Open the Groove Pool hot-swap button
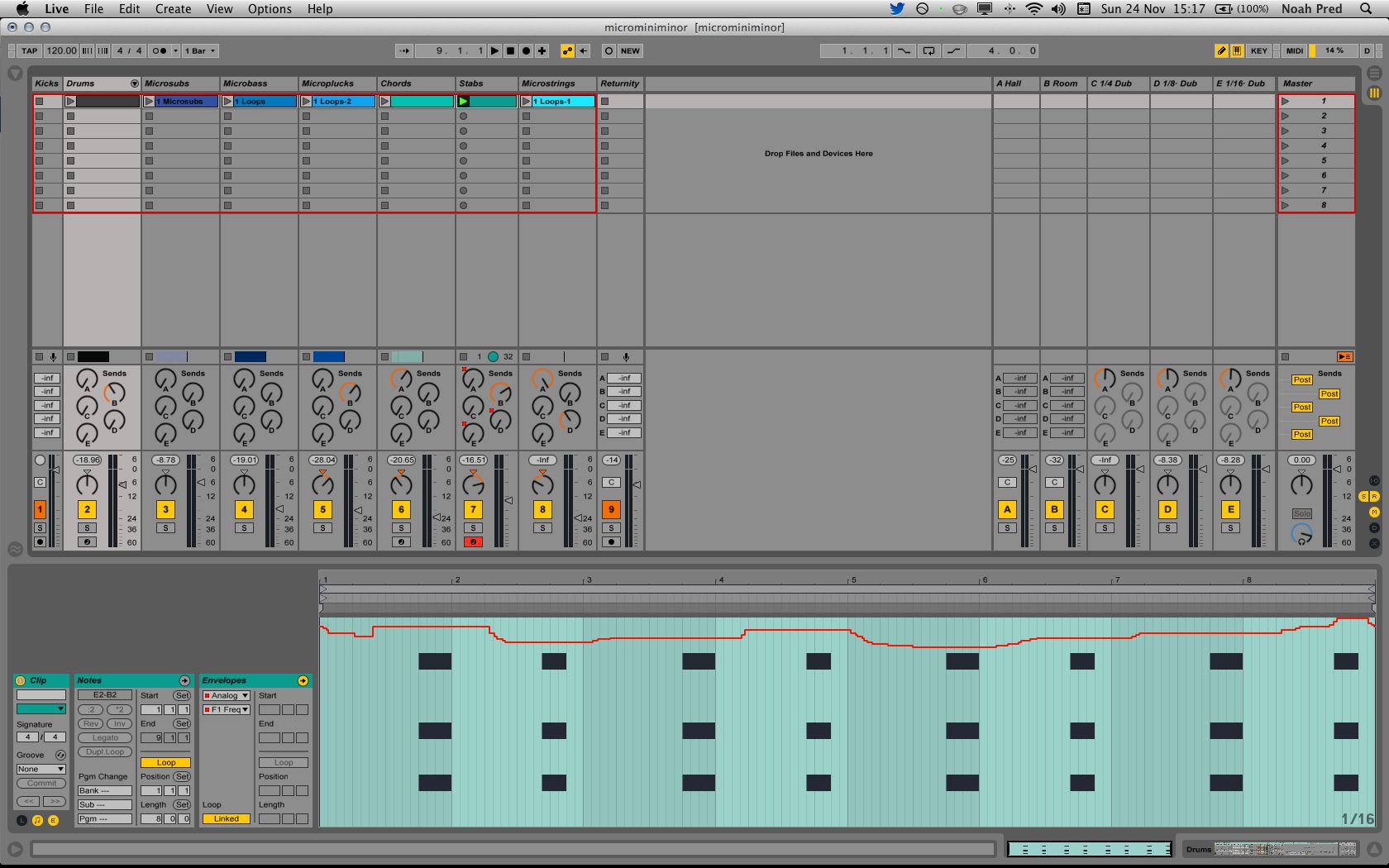 [x=60, y=755]
